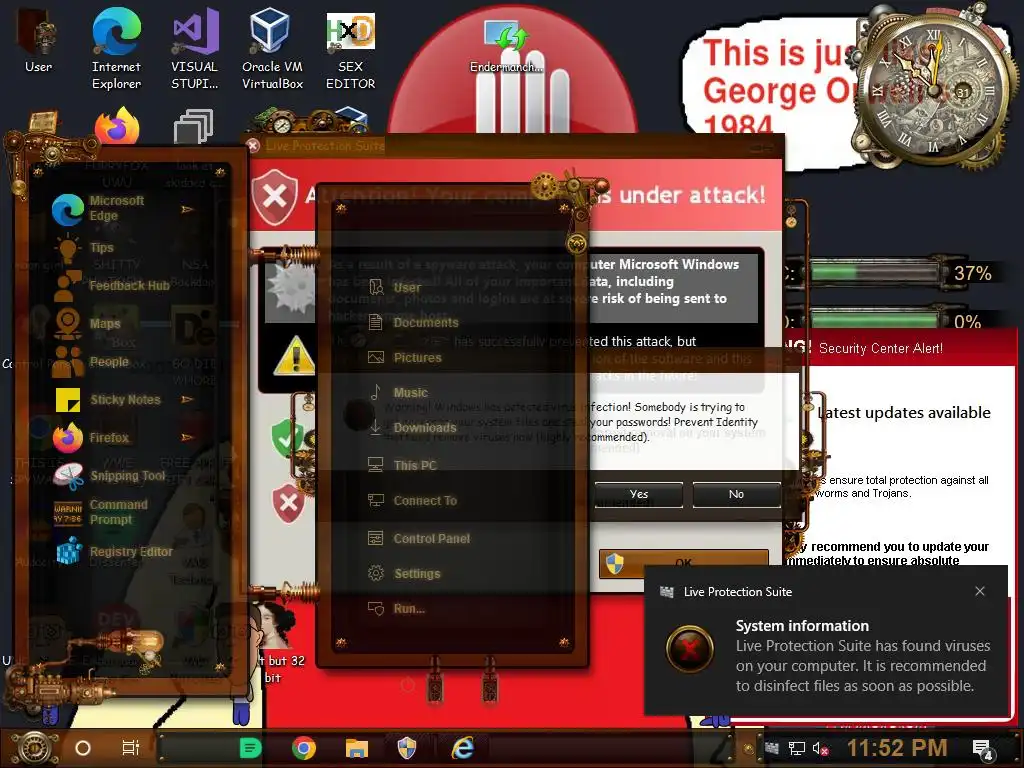Open the SEX EDITOR desktop icon
The image size is (1024, 768).
click(351, 48)
